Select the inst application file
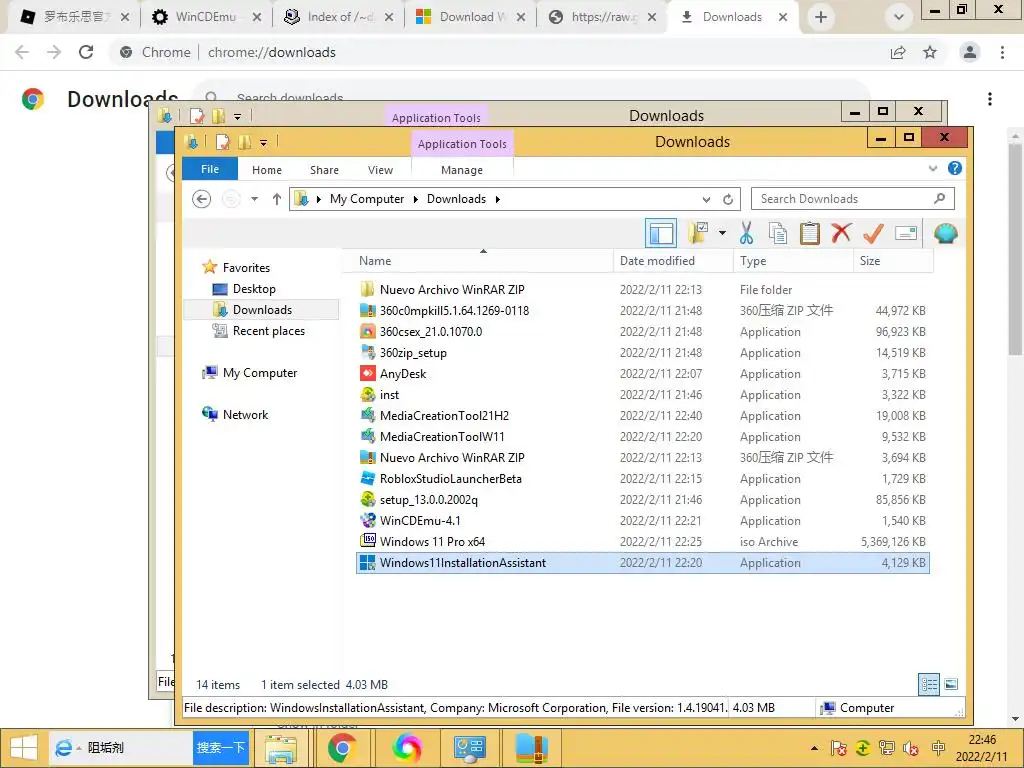Image resolution: width=1024 pixels, height=768 pixels. 643,394
